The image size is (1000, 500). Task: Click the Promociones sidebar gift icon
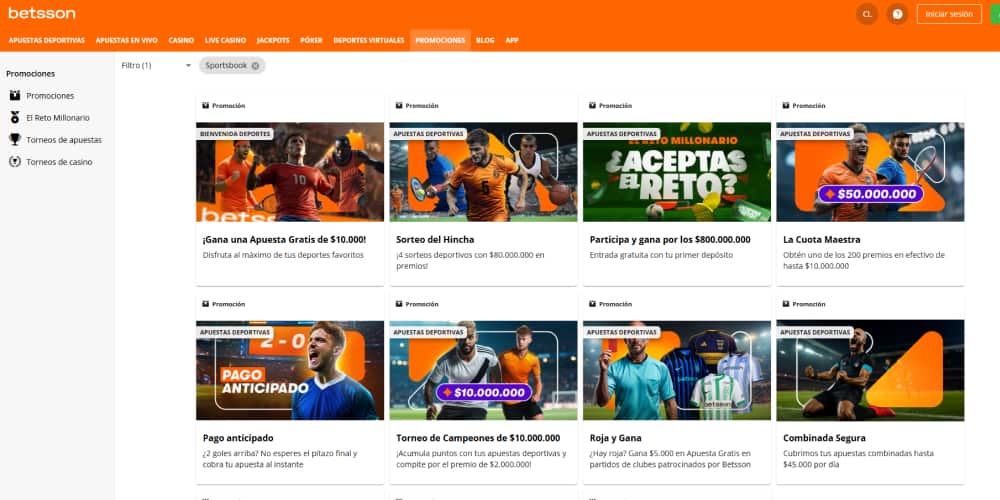coord(15,96)
